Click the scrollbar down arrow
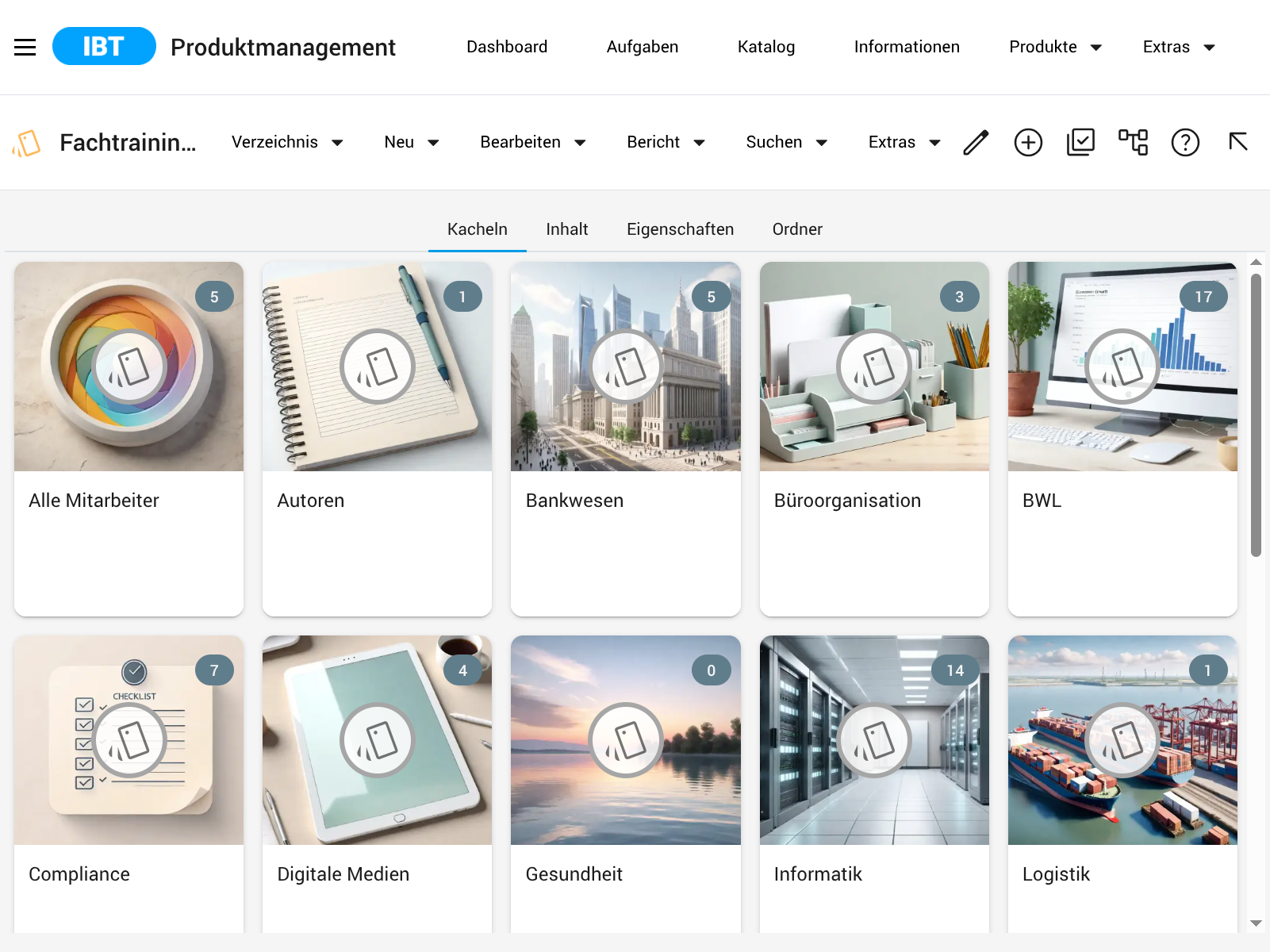 (x=1256, y=923)
